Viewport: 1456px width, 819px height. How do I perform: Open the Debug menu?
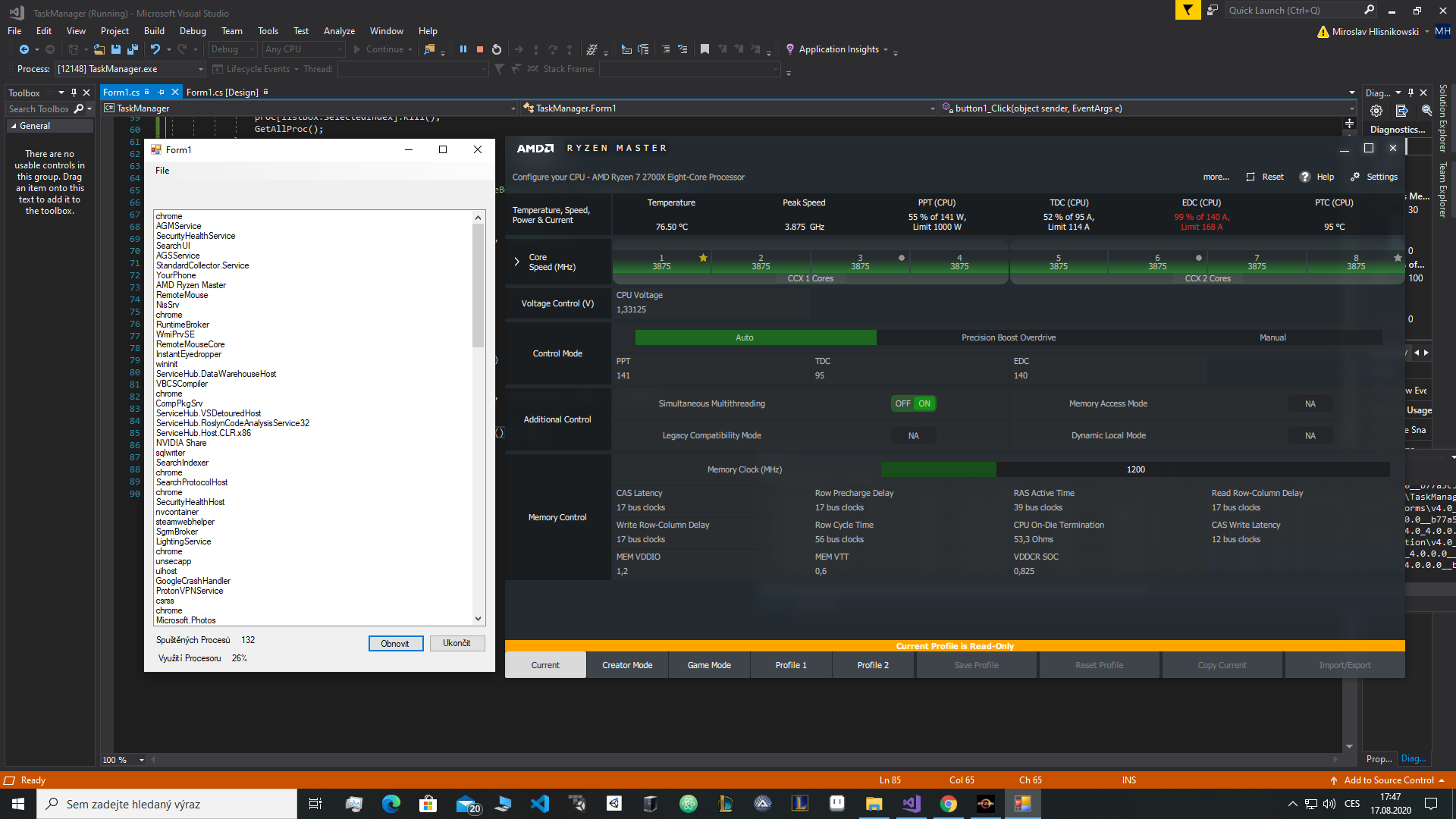[193, 31]
